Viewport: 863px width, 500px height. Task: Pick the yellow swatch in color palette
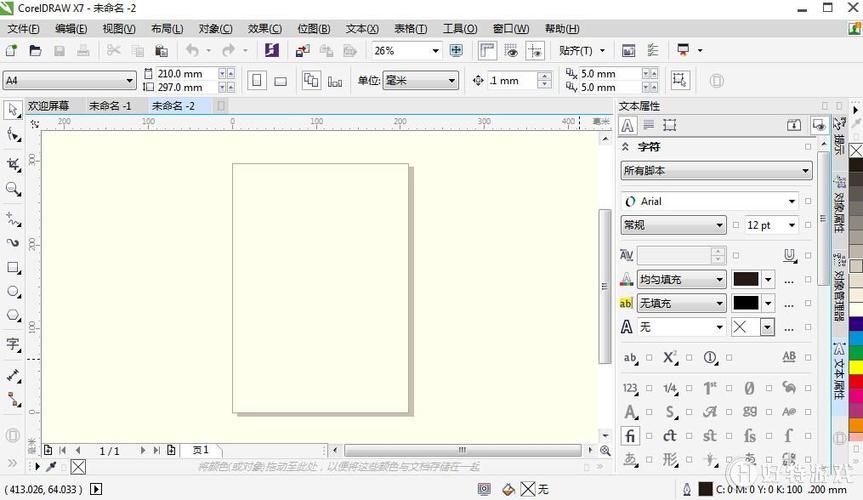tap(856, 367)
